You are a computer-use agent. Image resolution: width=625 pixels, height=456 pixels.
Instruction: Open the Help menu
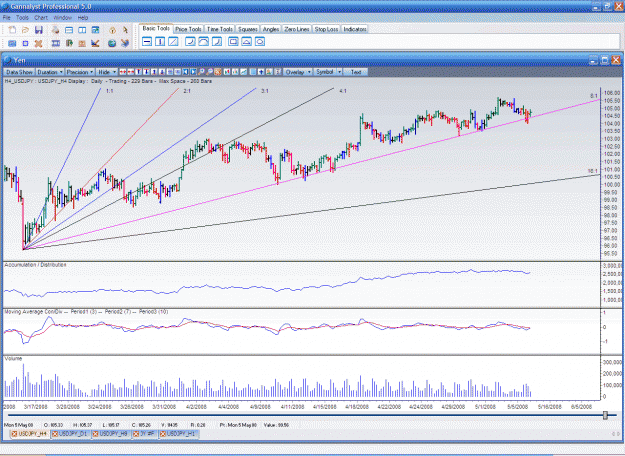[83, 18]
